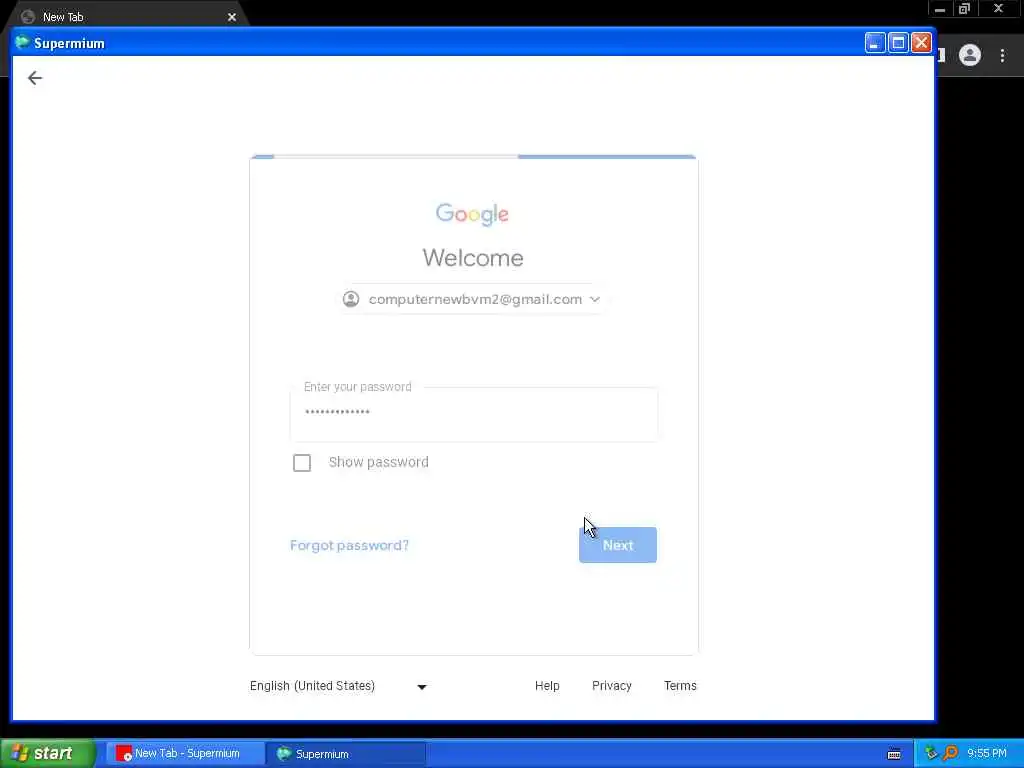This screenshot has width=1024, height=768.
Task: Open the Terms link
Action: [680, 686]
